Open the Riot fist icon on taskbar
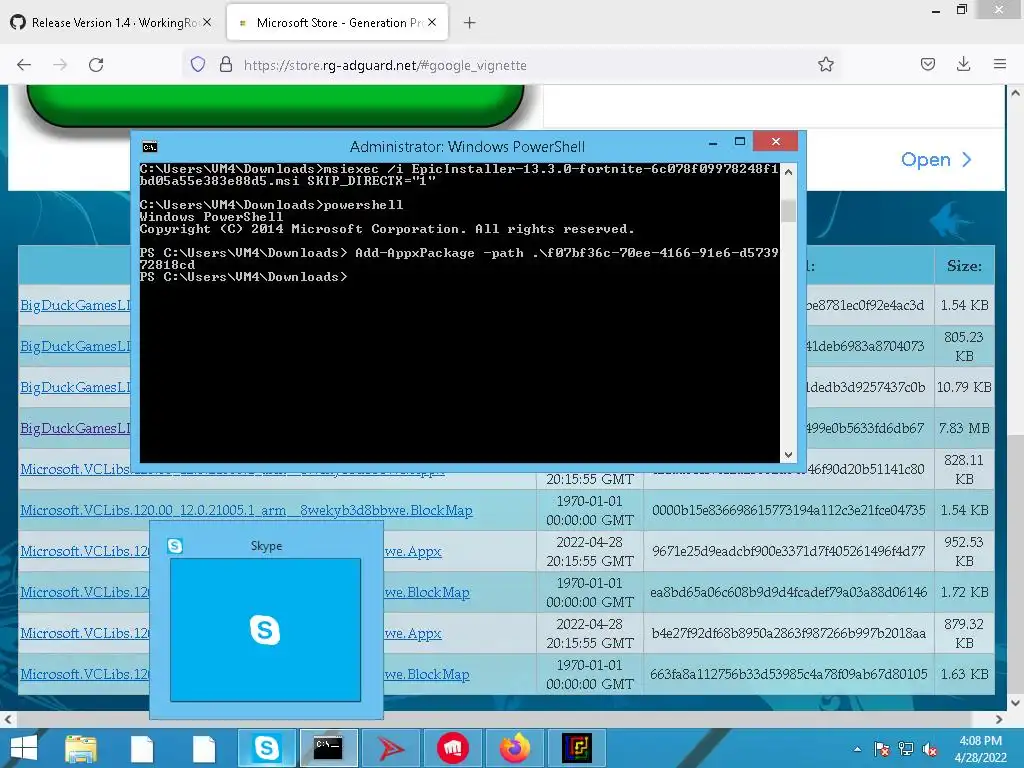1024x768 pixels. click(453, 748)
